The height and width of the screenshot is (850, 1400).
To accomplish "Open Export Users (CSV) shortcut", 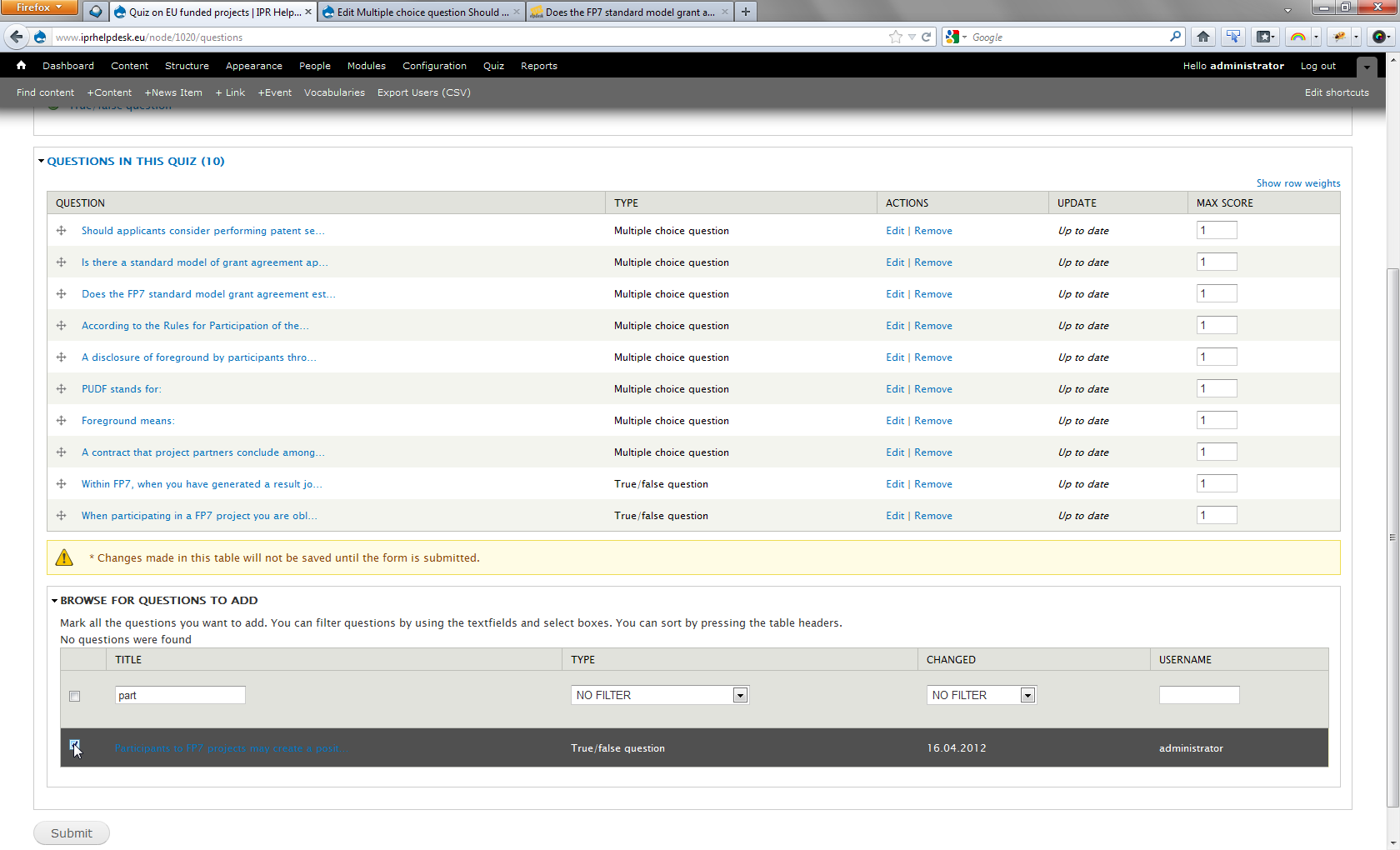I will [x=424, y=92].
